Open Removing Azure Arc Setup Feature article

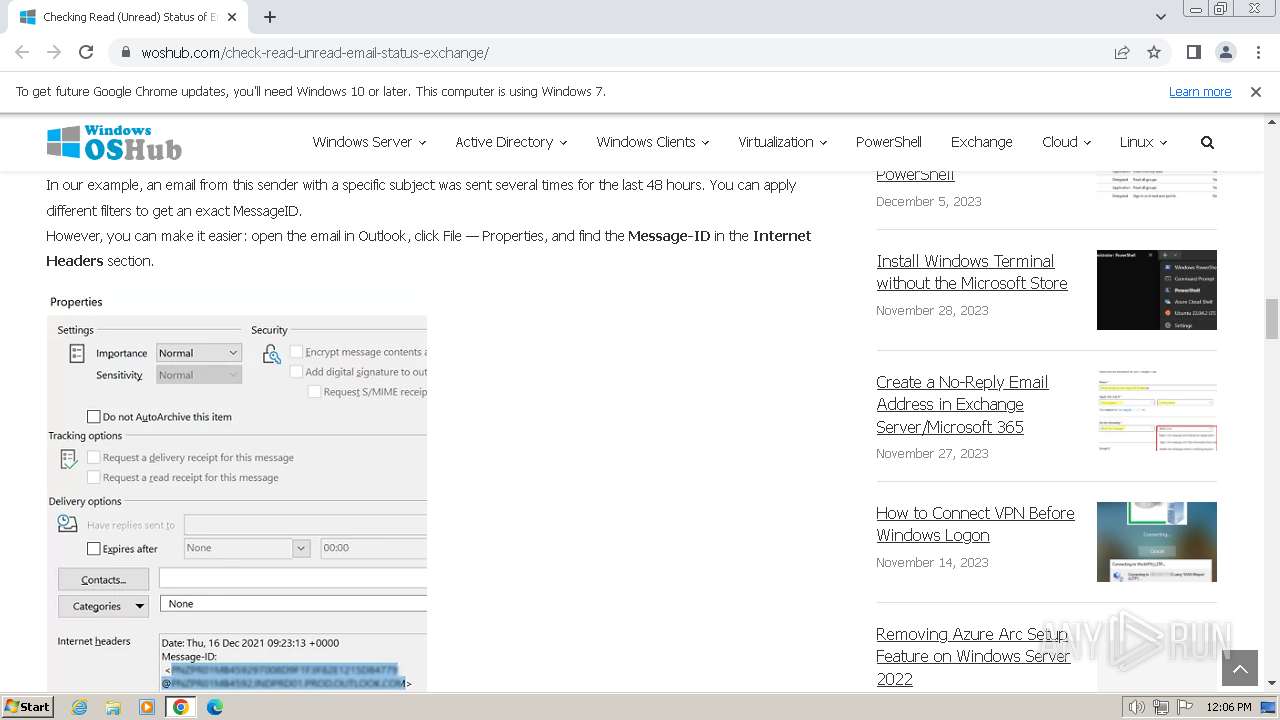(x=973, y=656)
